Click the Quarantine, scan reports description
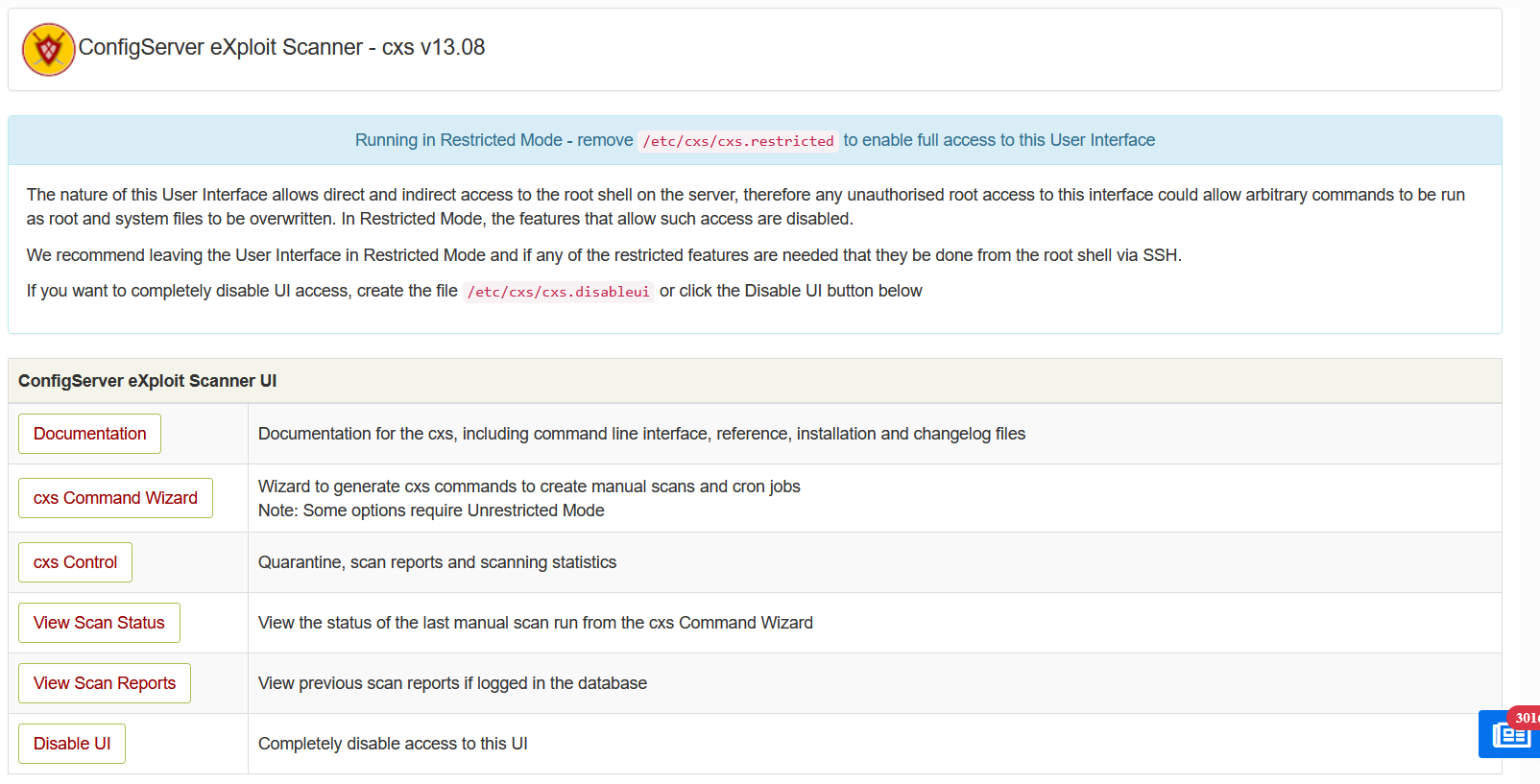This screenshot has height=784, width=1540. (437, 562)
